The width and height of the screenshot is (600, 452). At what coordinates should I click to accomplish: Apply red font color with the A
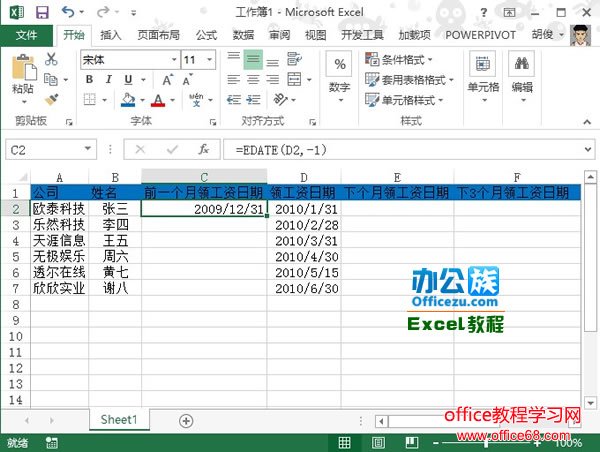pos(158,100)
